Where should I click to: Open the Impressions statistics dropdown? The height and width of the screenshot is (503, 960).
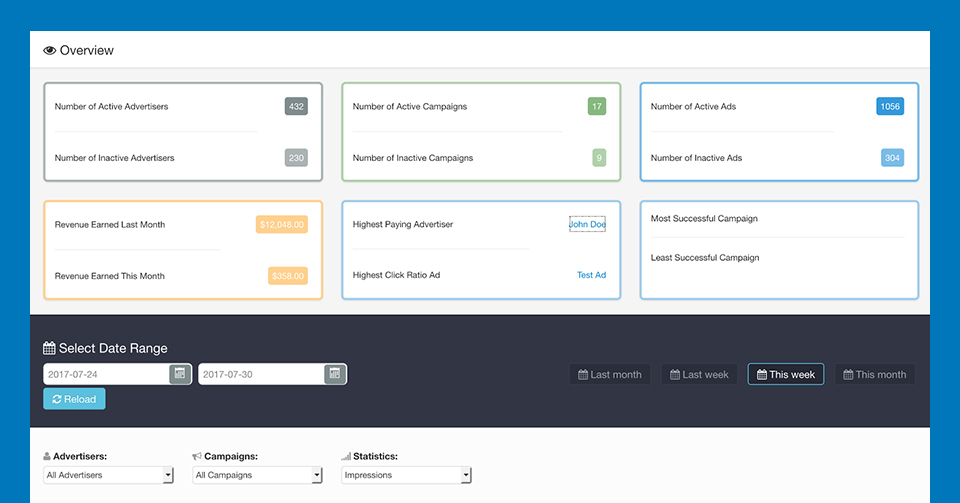[406, 475]
